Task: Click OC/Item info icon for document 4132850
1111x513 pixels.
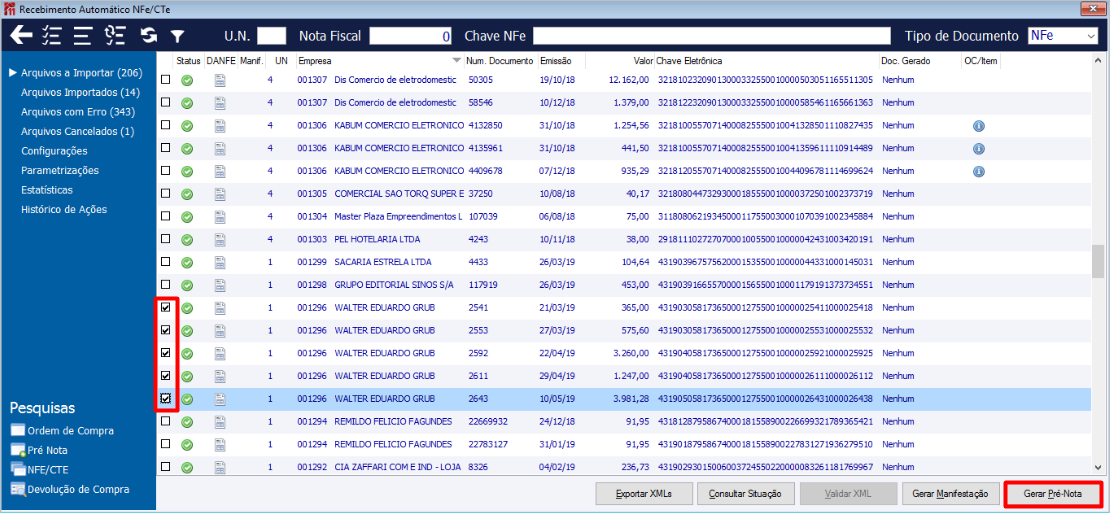Action: 979,126
